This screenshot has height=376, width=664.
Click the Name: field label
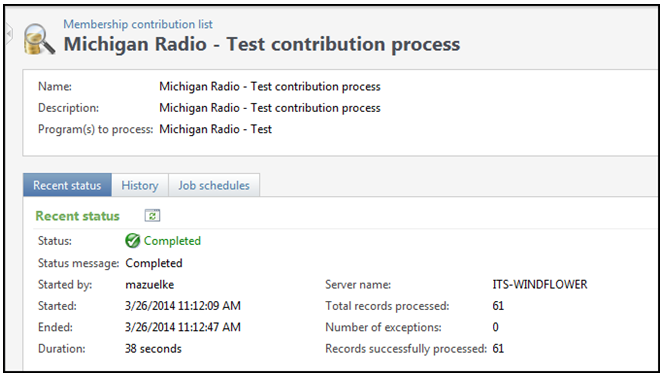pos(55,86)
